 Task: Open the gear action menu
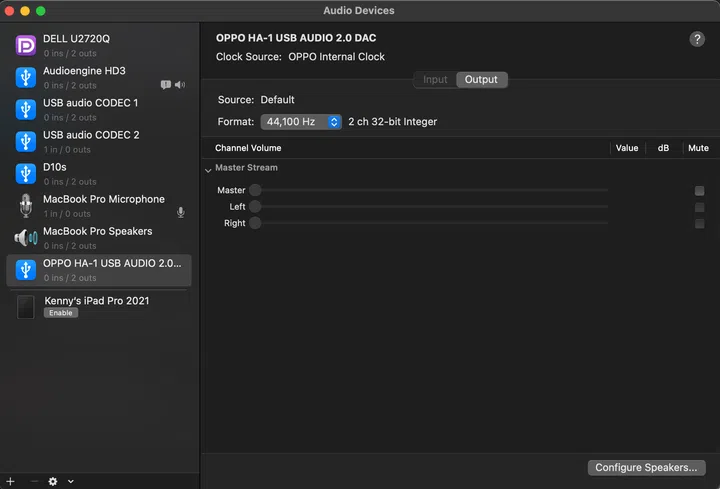click(53, 481)
